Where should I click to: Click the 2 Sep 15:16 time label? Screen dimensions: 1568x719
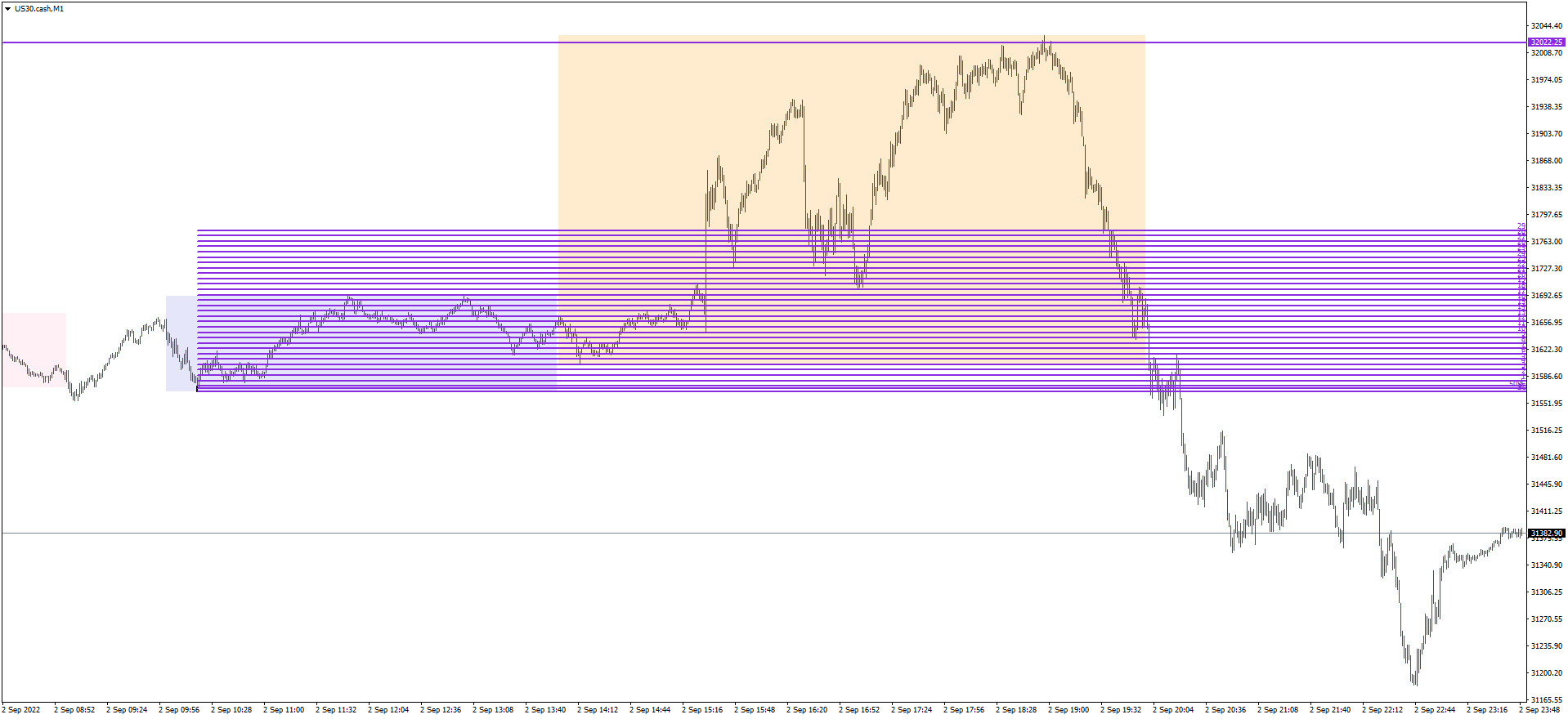pyautogui.click(x=702, y=710)
